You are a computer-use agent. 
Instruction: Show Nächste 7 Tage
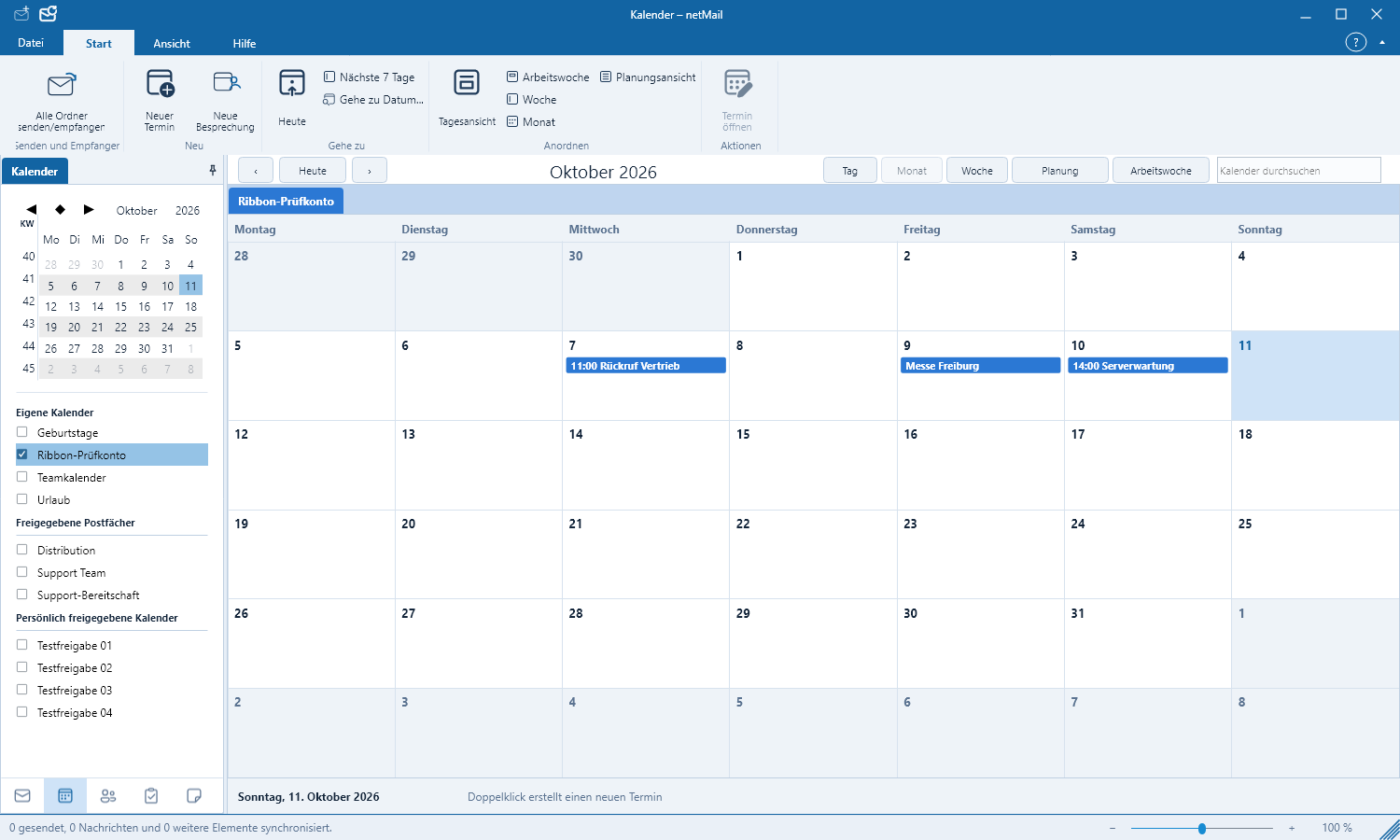(x=369, y=77)
